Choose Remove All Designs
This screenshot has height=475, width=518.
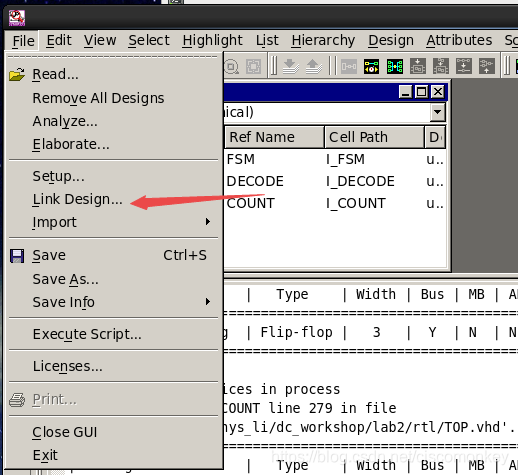(113, 98)
